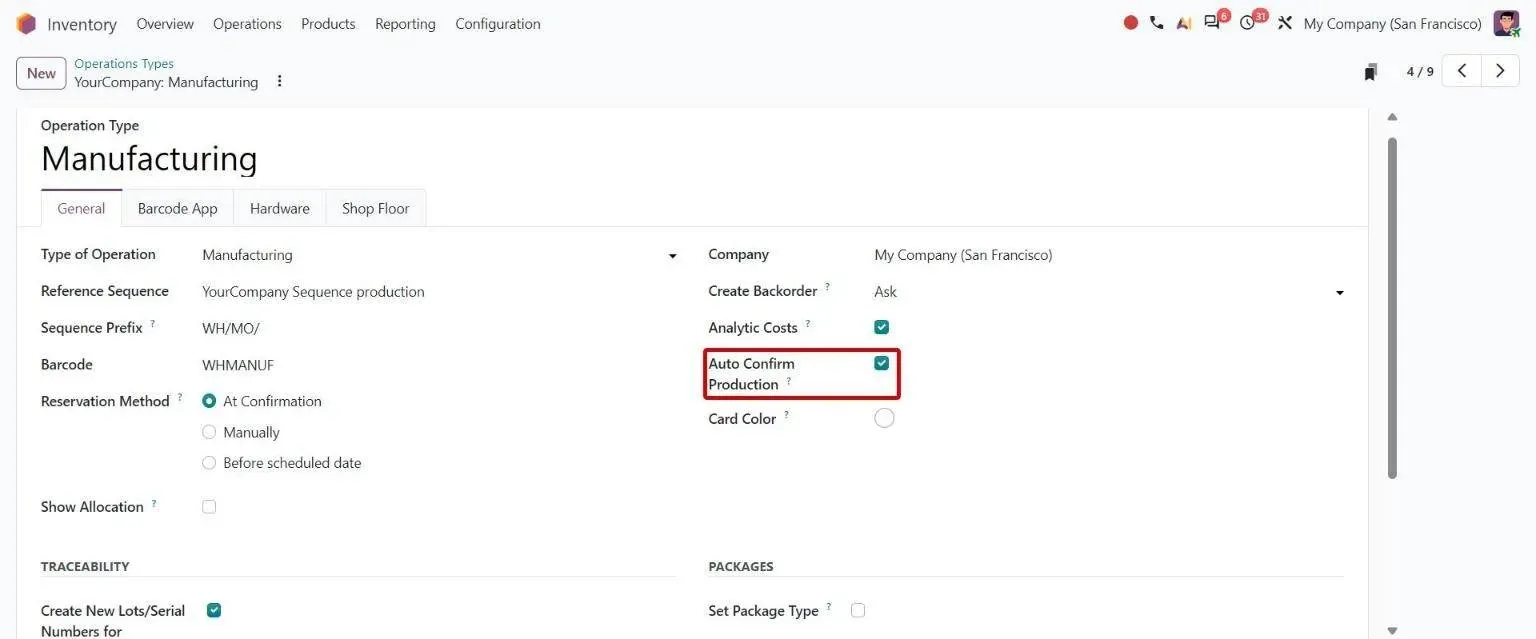The image size is (1536, 639).
Task: Open the AI assistant icon in top bar
Action: click(1184, 23)
